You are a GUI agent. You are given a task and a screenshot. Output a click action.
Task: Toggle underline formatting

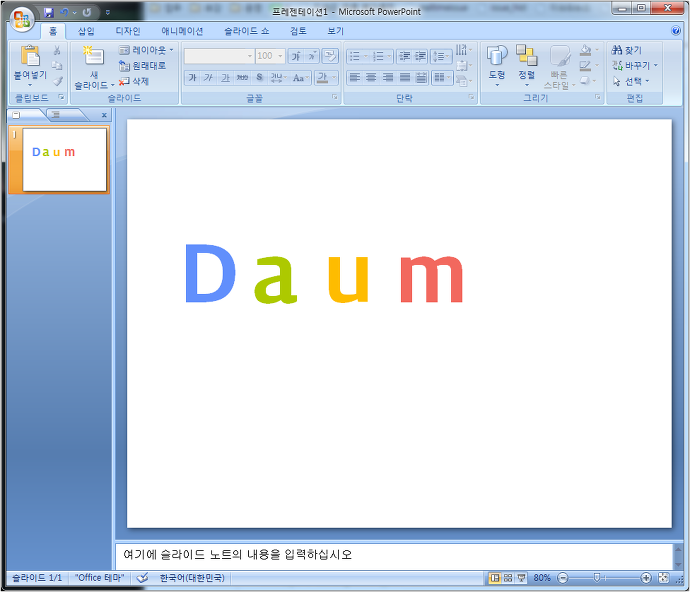tap(225, 78)
